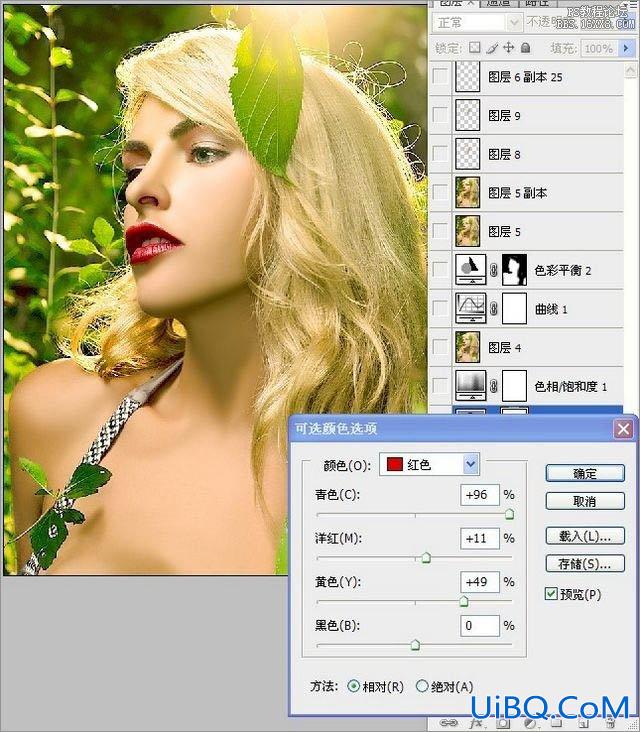Toggle visibility of 图层 6 副本 25
This screenshot has height=732, width=640.
(x=440, y=77)
